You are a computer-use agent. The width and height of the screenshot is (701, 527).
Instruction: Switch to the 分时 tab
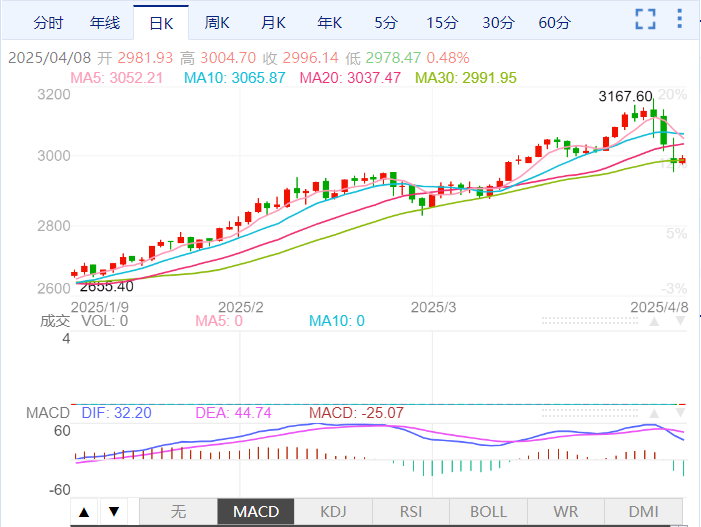point(48,22)
